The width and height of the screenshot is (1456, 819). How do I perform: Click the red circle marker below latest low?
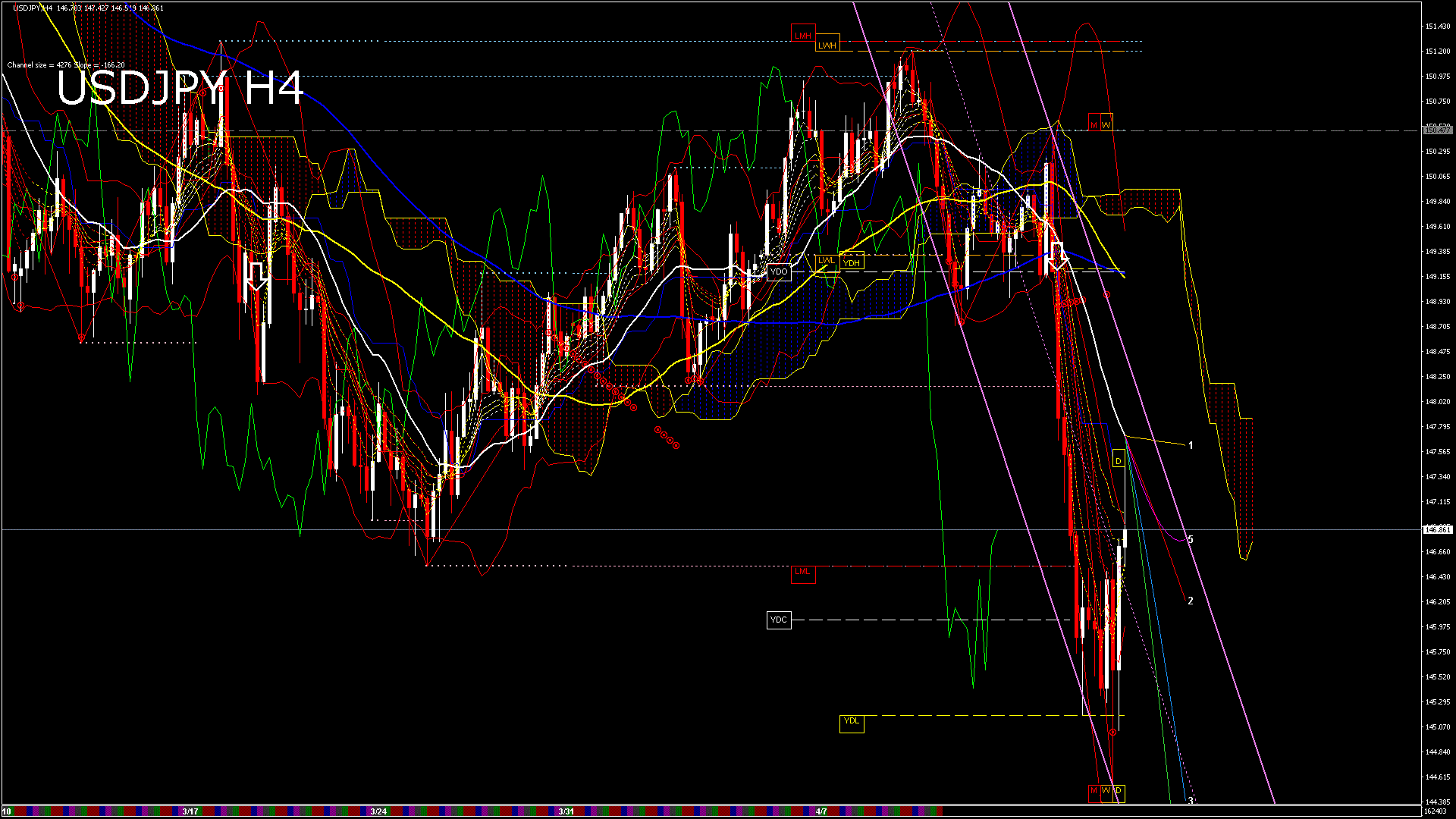(x=1112, y=732)
